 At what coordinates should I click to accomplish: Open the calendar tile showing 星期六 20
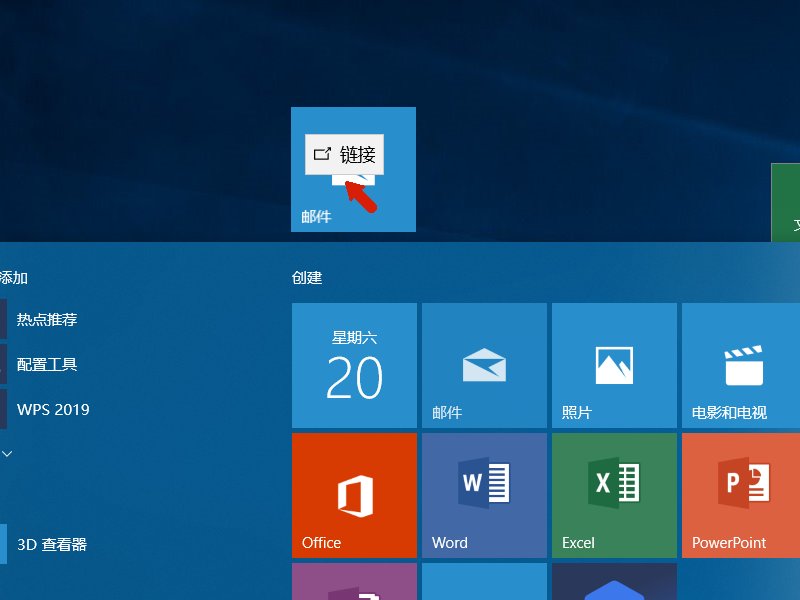tap(354, 365)
